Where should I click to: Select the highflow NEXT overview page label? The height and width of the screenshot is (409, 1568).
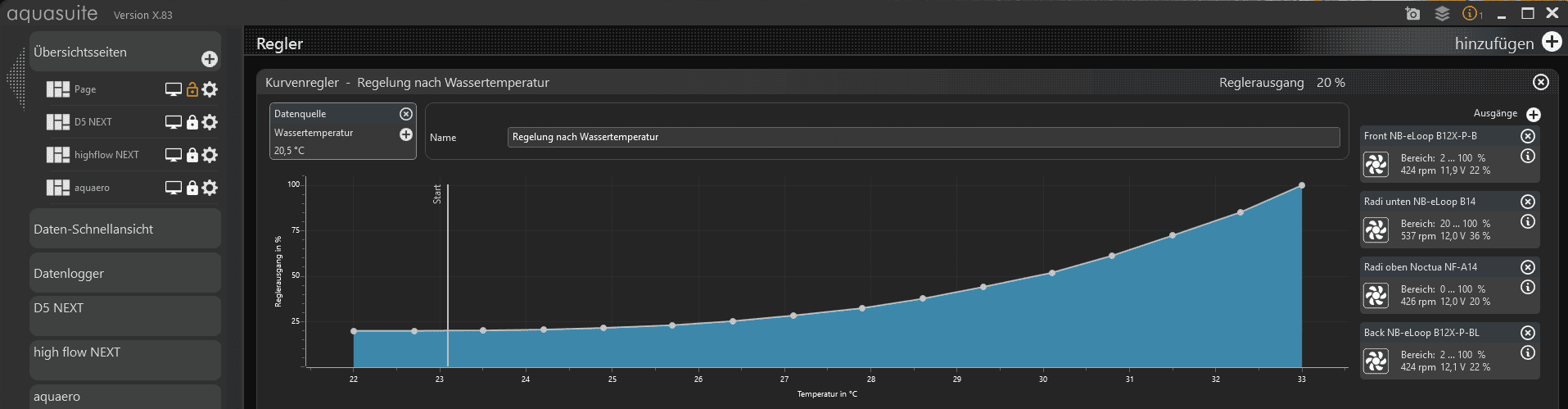coord(106,155)
